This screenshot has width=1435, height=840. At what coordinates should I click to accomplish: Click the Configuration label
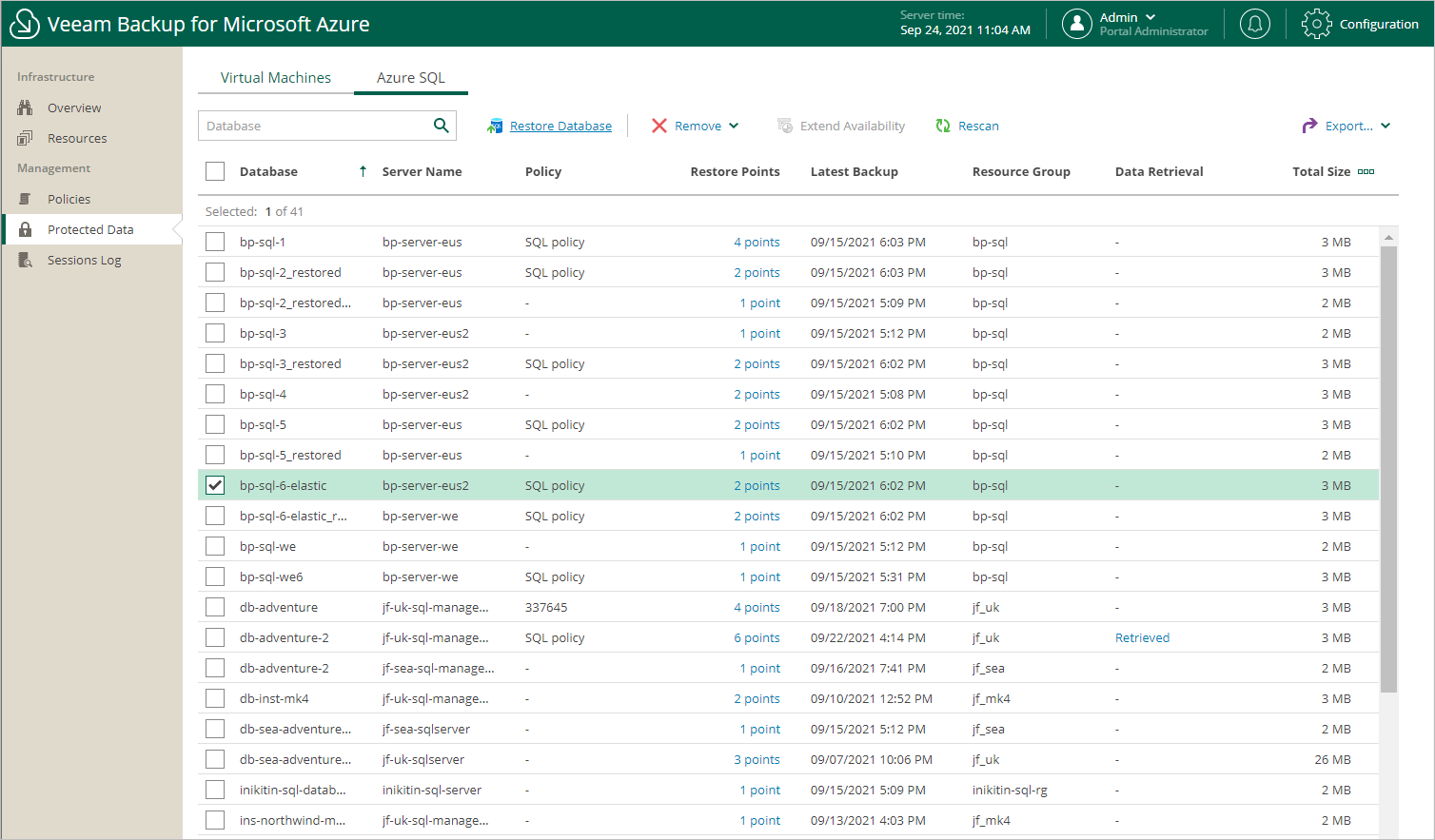1379,24
